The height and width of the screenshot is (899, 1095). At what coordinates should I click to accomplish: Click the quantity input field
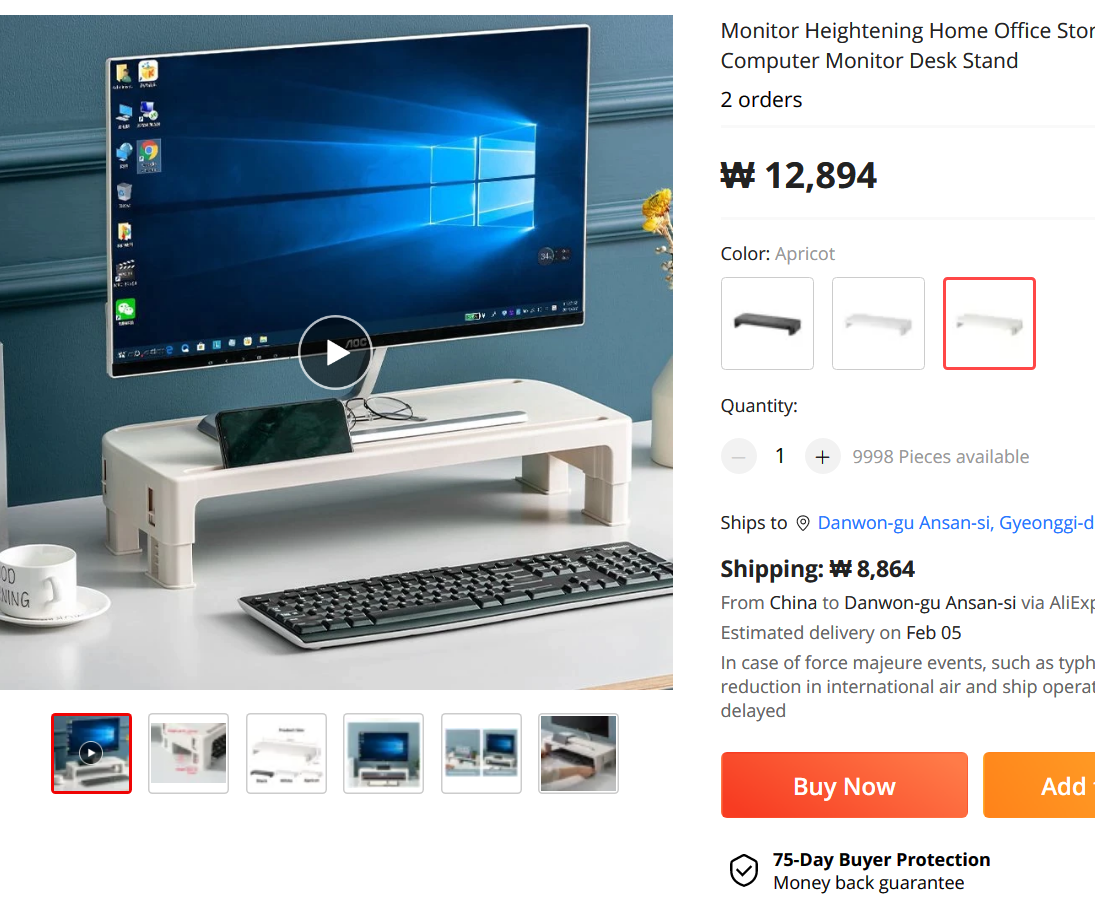pos(781,457)
